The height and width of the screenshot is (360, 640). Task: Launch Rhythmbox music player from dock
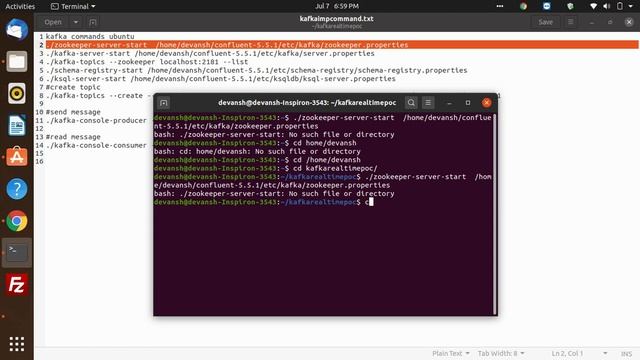tap(17, 93)
